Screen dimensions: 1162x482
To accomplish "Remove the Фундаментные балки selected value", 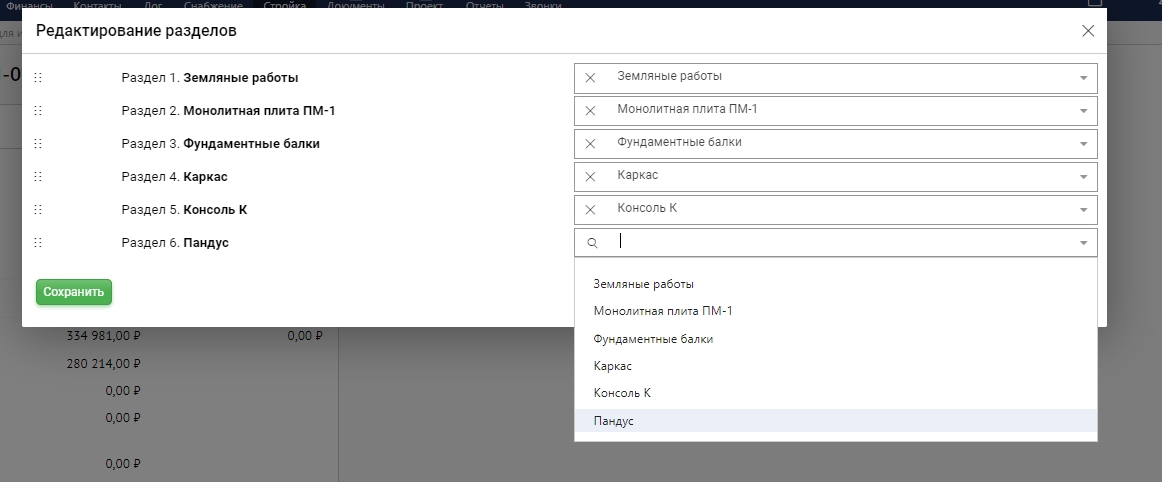I will pyautogui.click(x=590, y=144).
